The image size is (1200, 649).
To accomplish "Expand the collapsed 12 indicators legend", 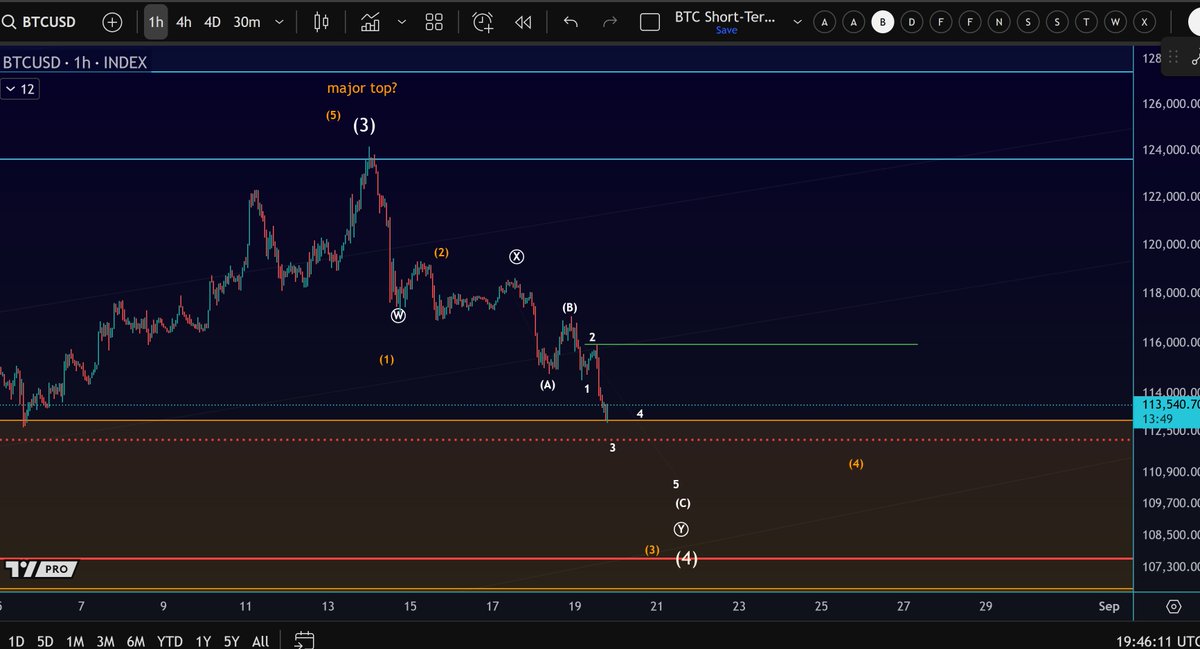I will pos(19,89).
